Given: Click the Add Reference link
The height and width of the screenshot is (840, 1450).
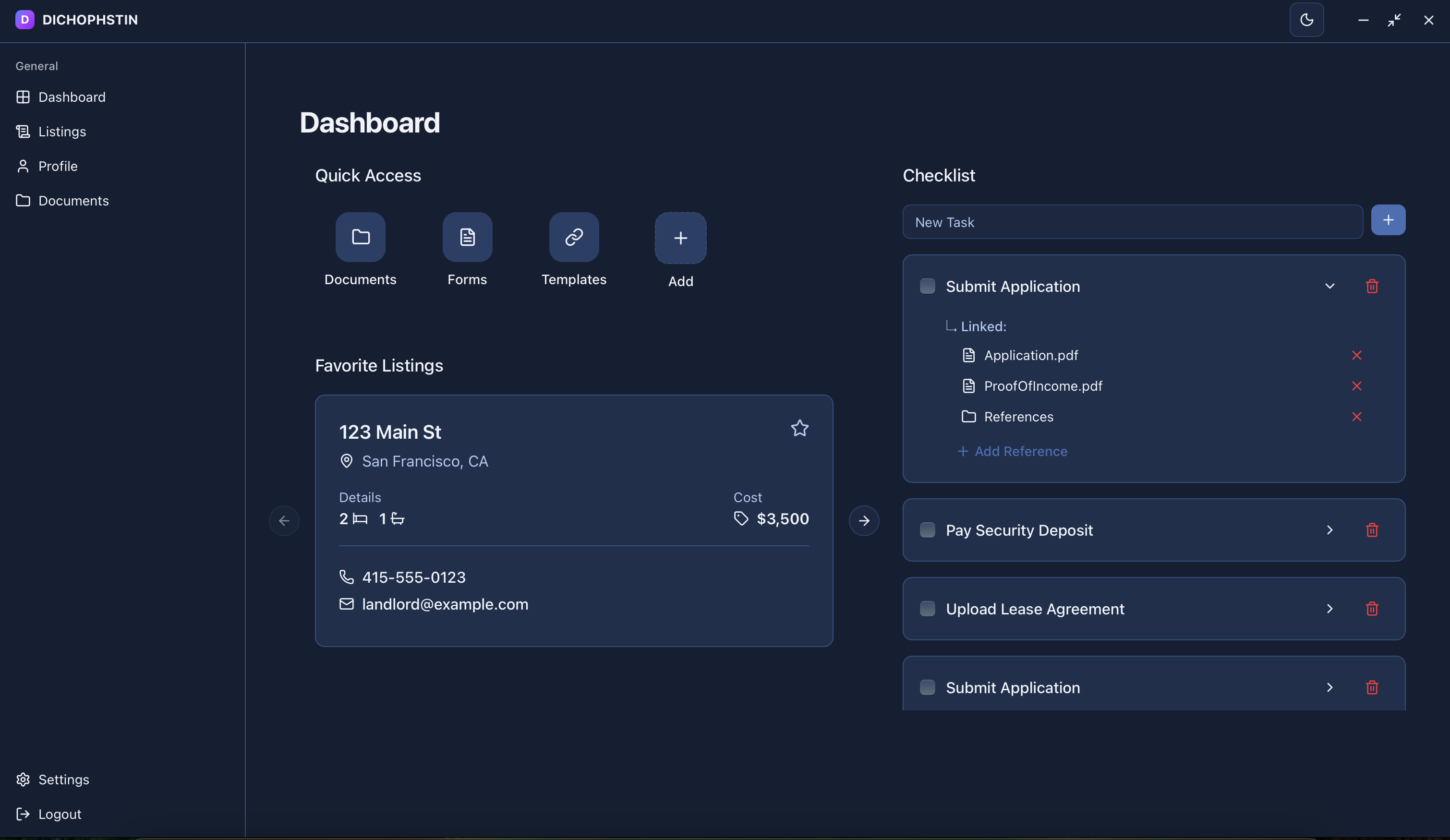Looking at the screenshot, I should (x=1012, y=452).
